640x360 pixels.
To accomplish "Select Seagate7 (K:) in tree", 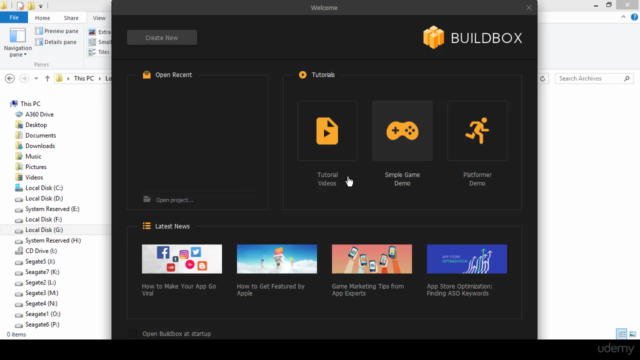I will 42,272.
